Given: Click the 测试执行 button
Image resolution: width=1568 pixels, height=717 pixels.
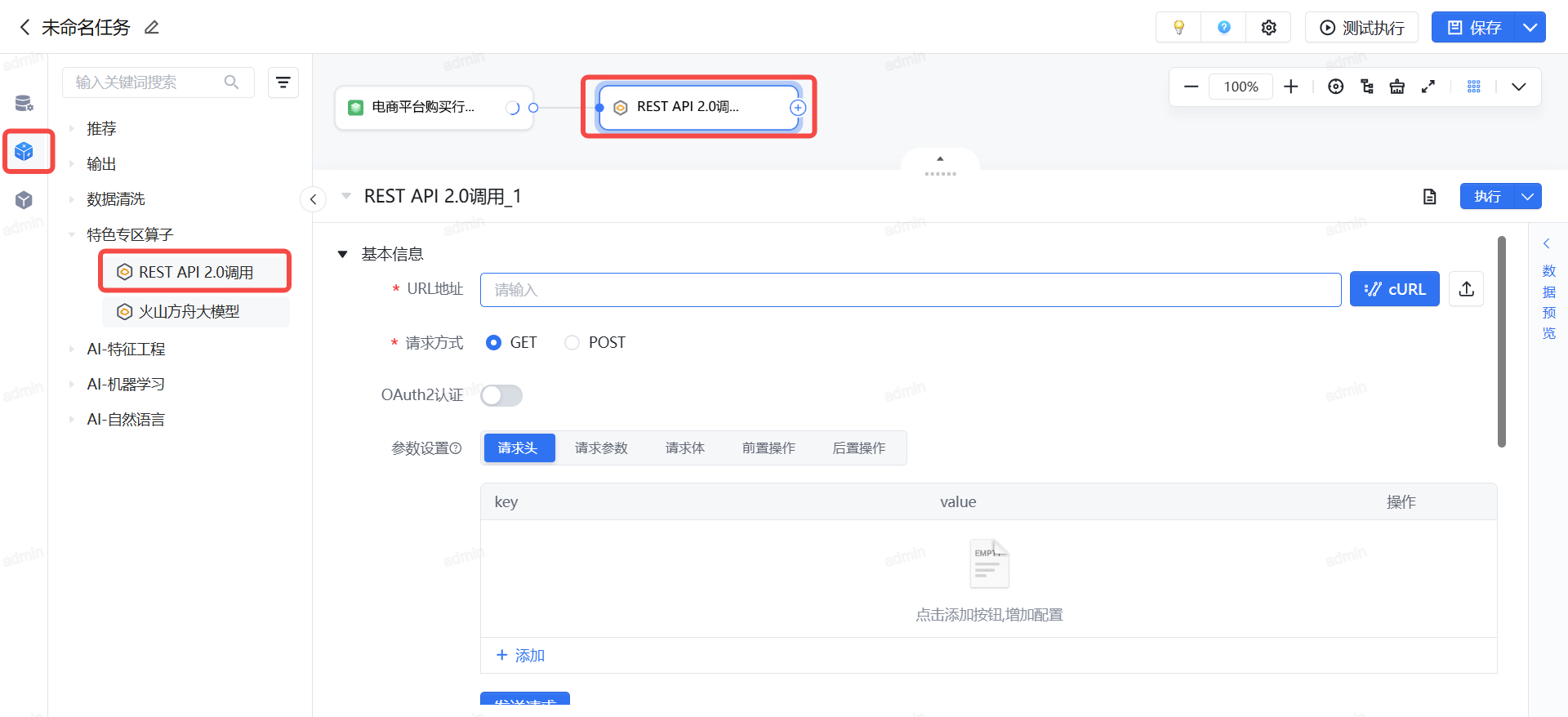Looking at the screenshot, I should (1361, 28).
